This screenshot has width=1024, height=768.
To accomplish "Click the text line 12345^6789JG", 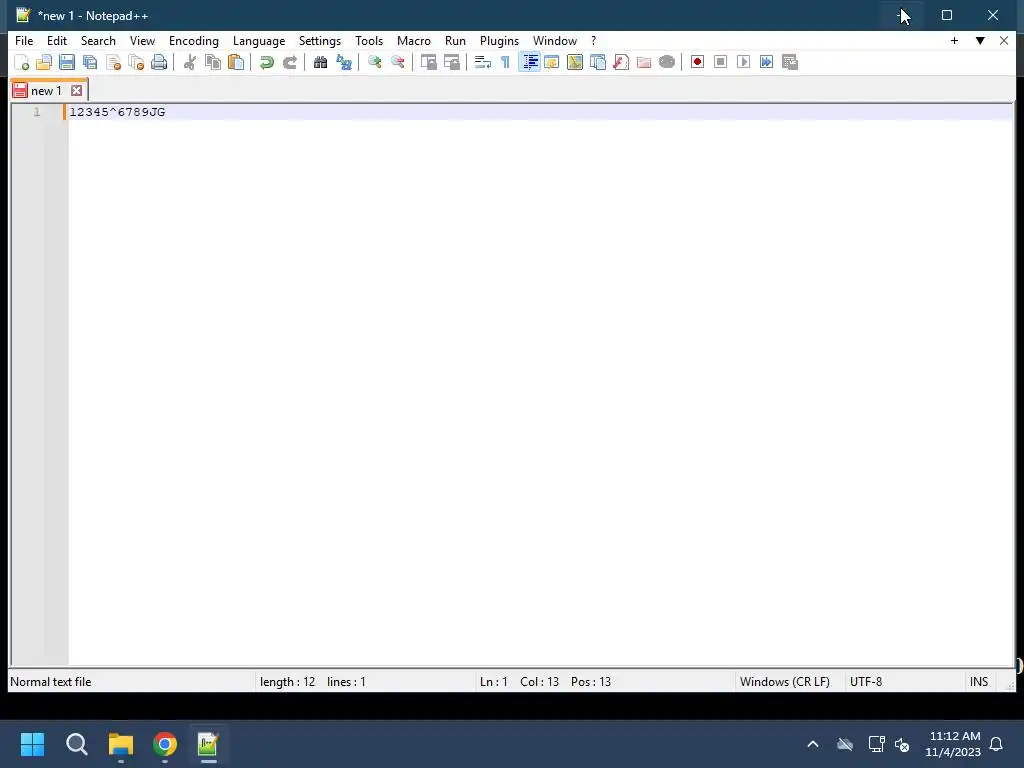I will (118, 112).
